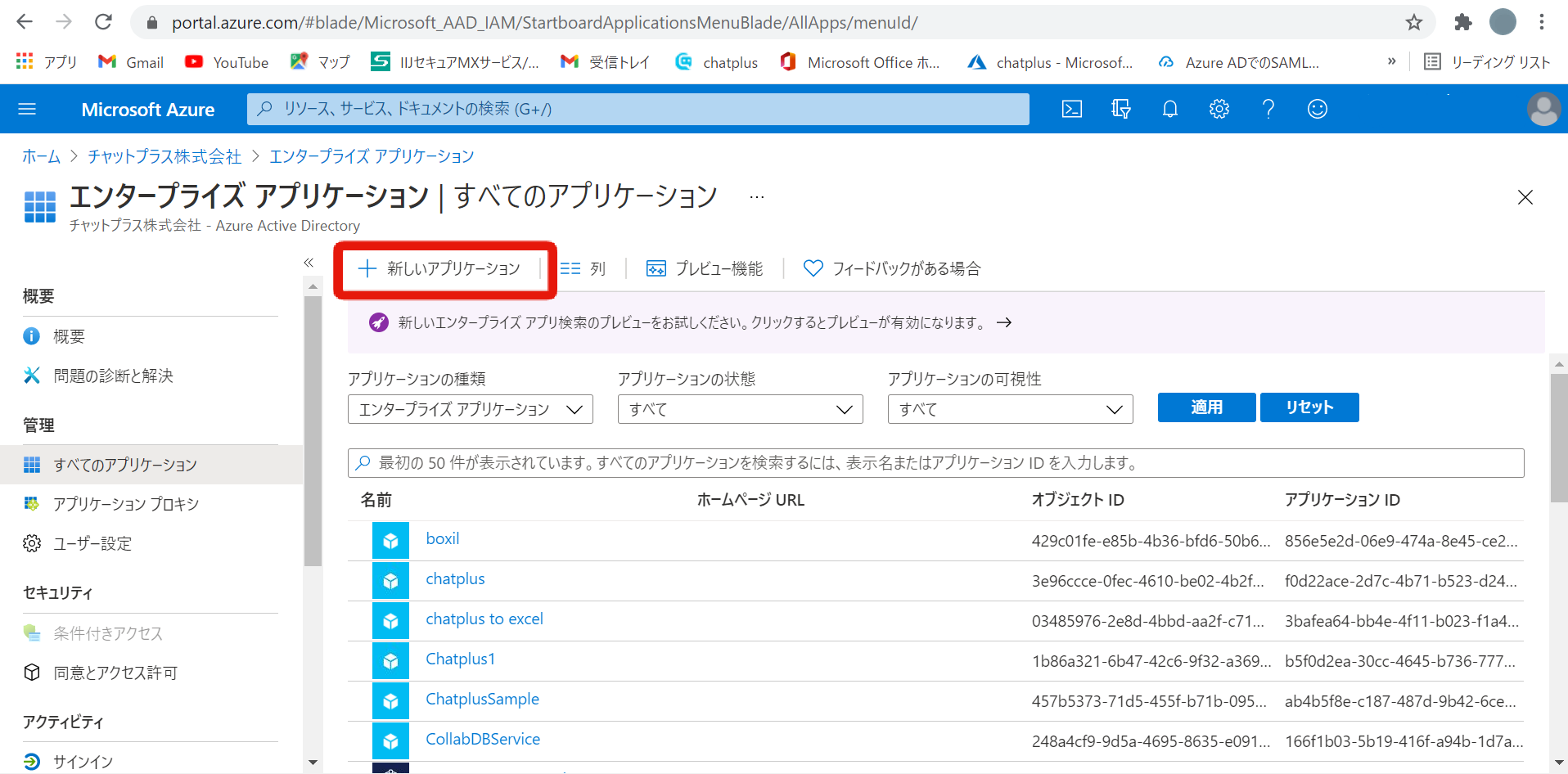Screen dimensions: 1568x774
Task: Go to チャットプラス株式会社 breadcrumb
Action: [164, 156]
